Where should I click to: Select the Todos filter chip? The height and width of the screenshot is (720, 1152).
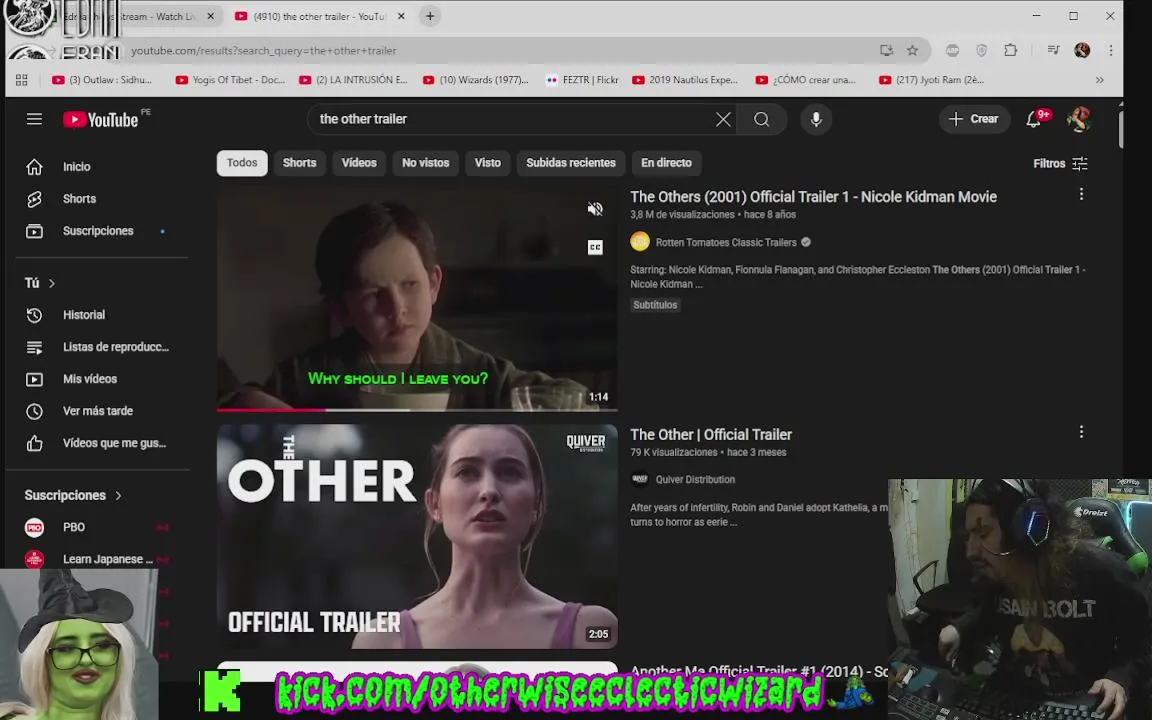coord(242,163)
